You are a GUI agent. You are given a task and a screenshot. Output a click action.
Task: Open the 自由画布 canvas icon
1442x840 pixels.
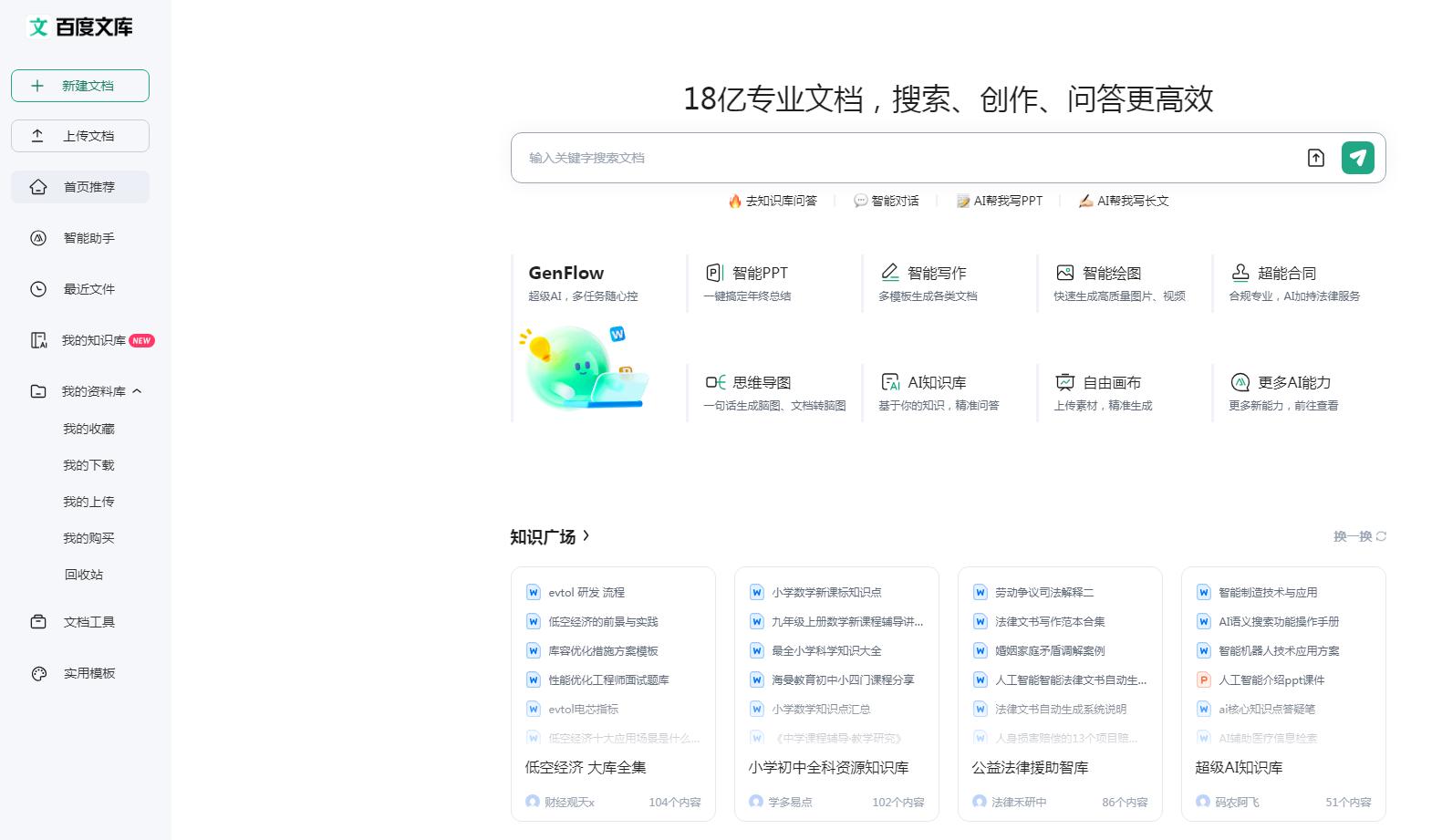click(1064, 382)
